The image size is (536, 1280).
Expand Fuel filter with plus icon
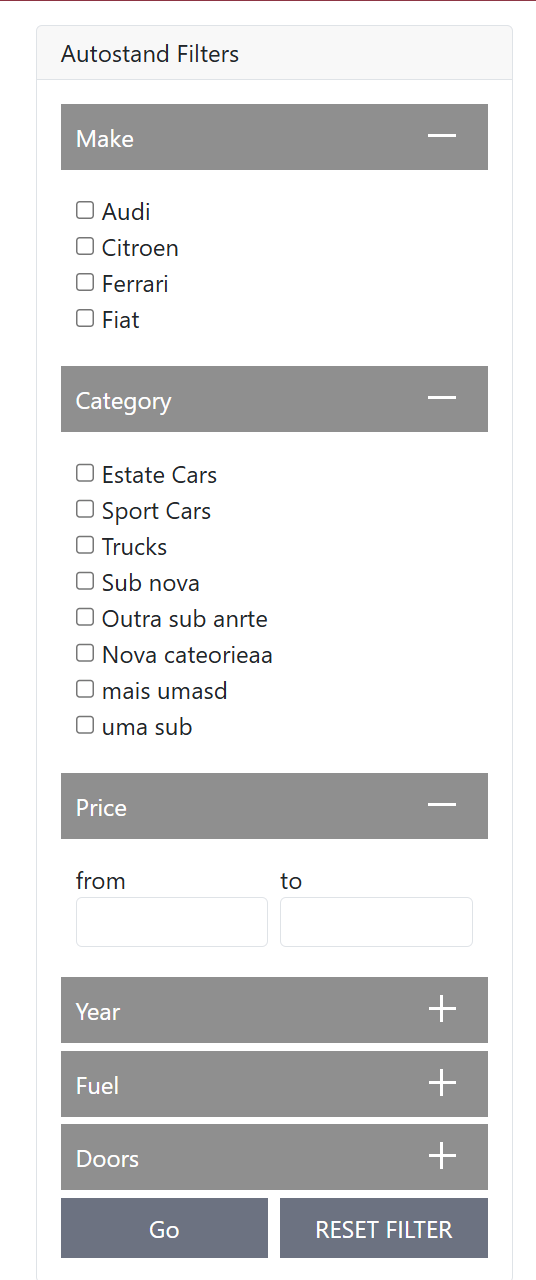click(442, 1083)
